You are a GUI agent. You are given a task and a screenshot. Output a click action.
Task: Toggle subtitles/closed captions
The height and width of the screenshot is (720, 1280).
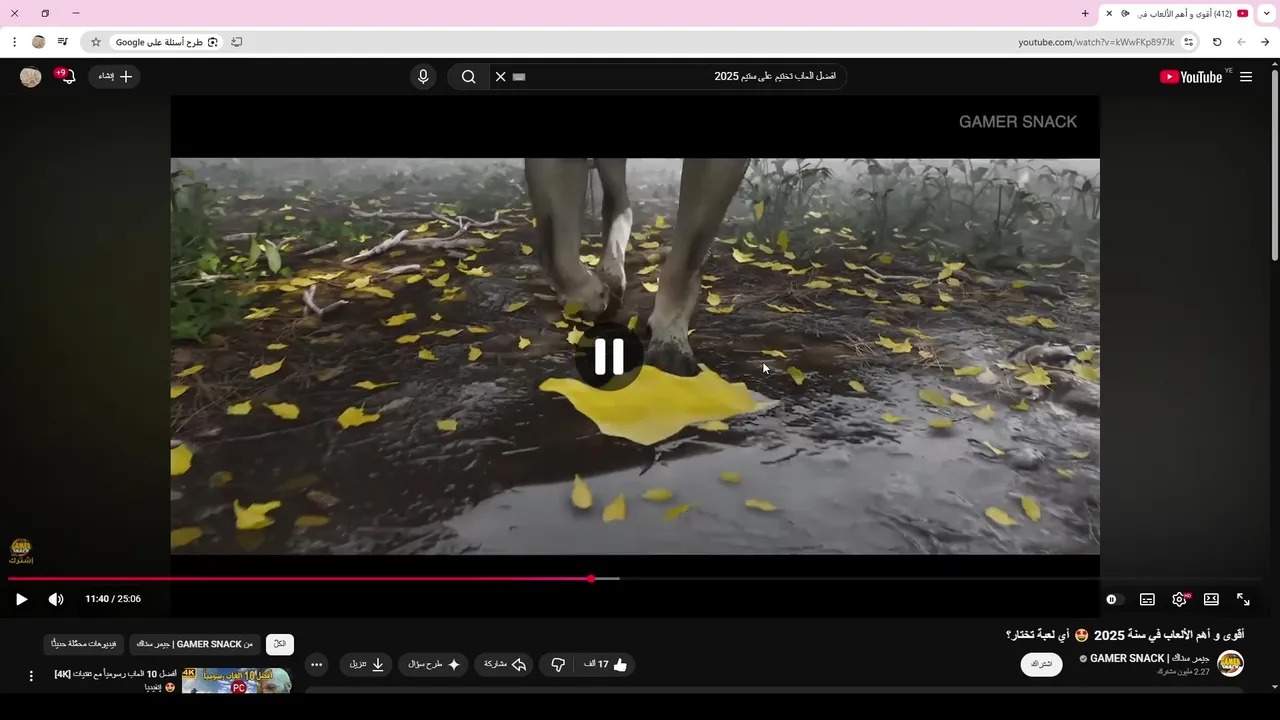tap(1147, 599)
